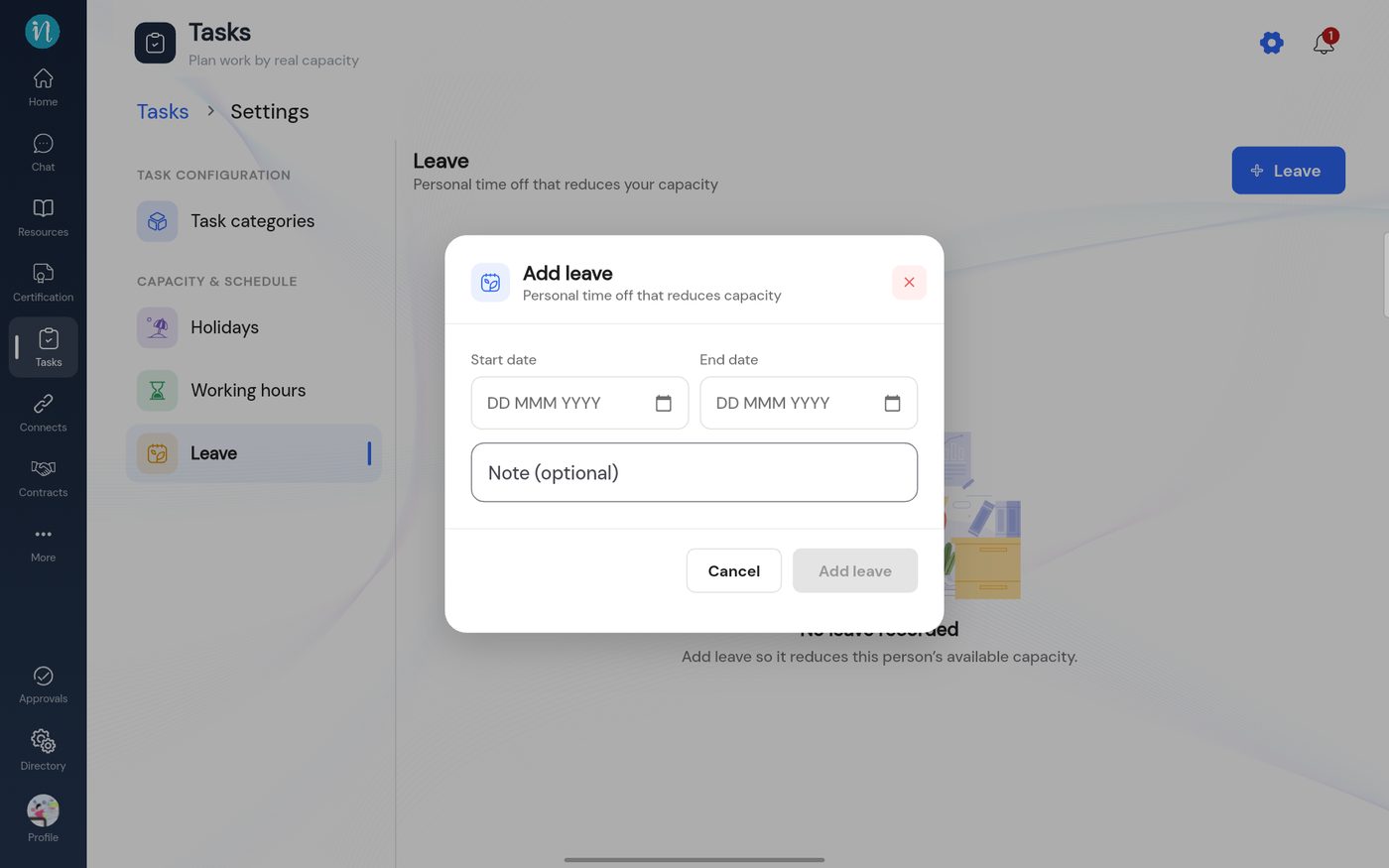Open notifications bell
Screen dimensions: 1389x868
click(1324, 43)
